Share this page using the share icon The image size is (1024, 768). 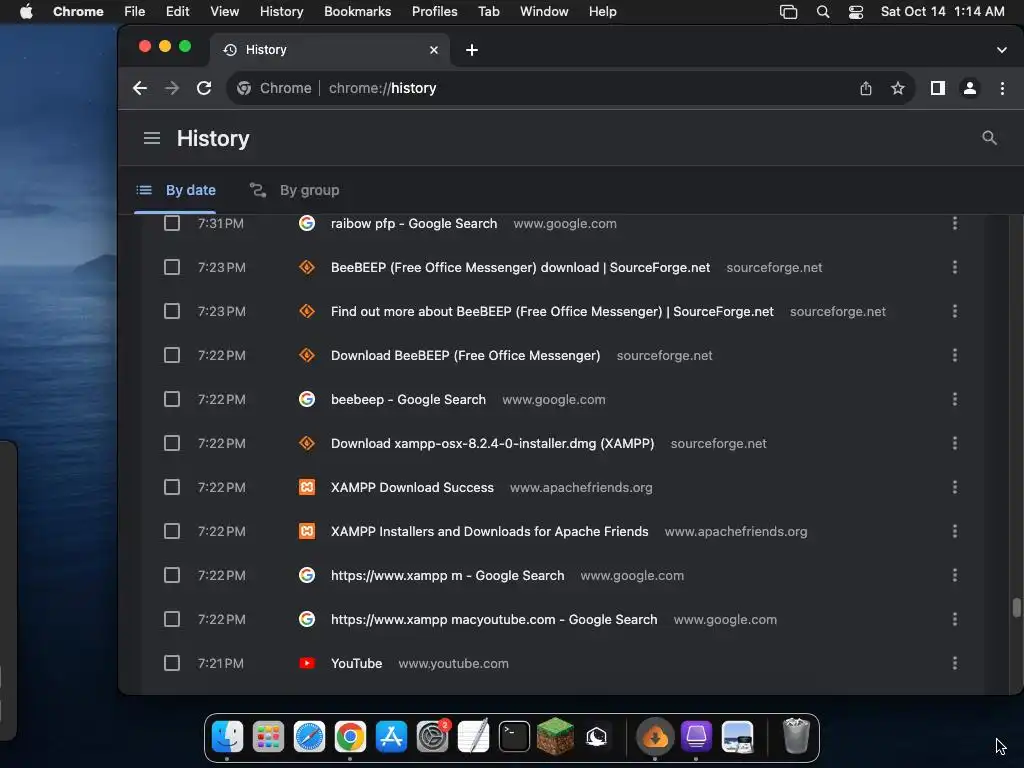tap(866, 88)
